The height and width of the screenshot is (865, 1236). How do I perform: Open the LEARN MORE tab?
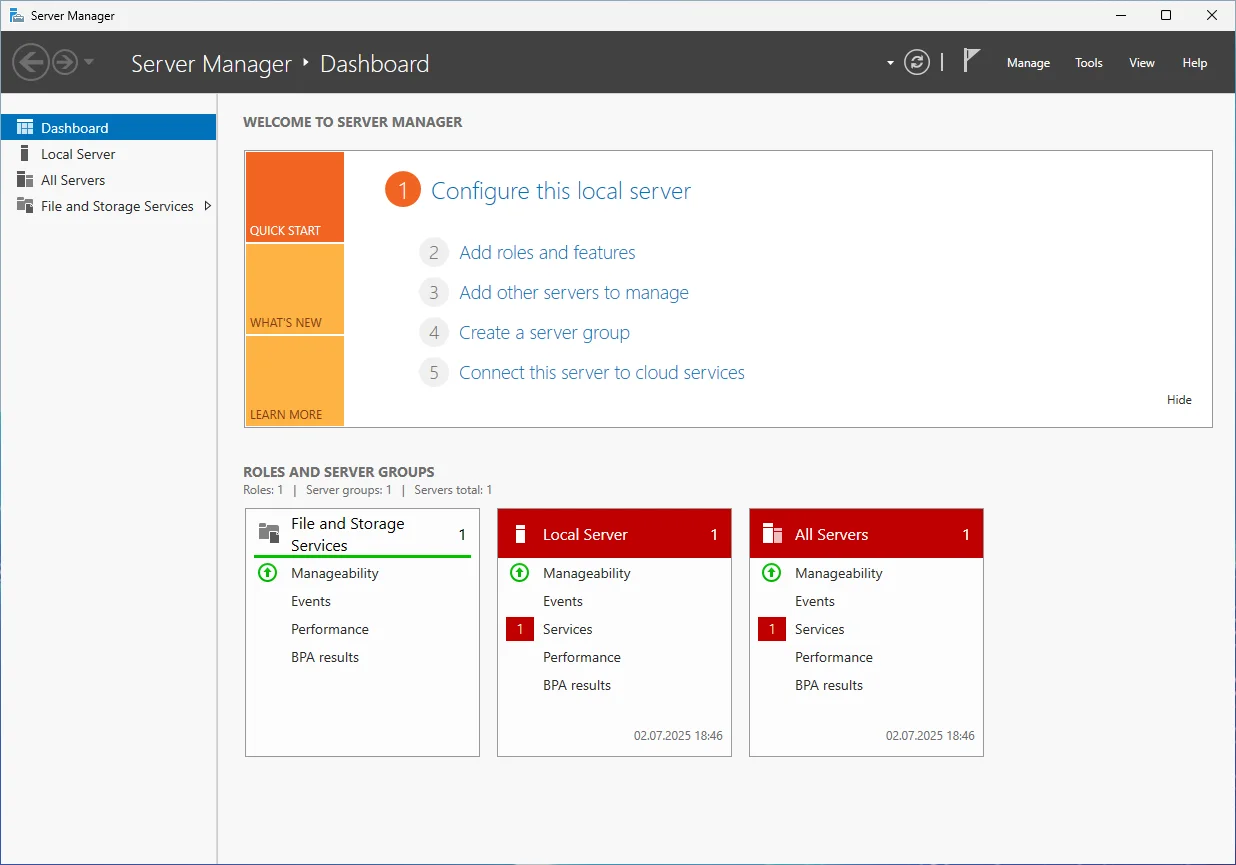point(295,381)
